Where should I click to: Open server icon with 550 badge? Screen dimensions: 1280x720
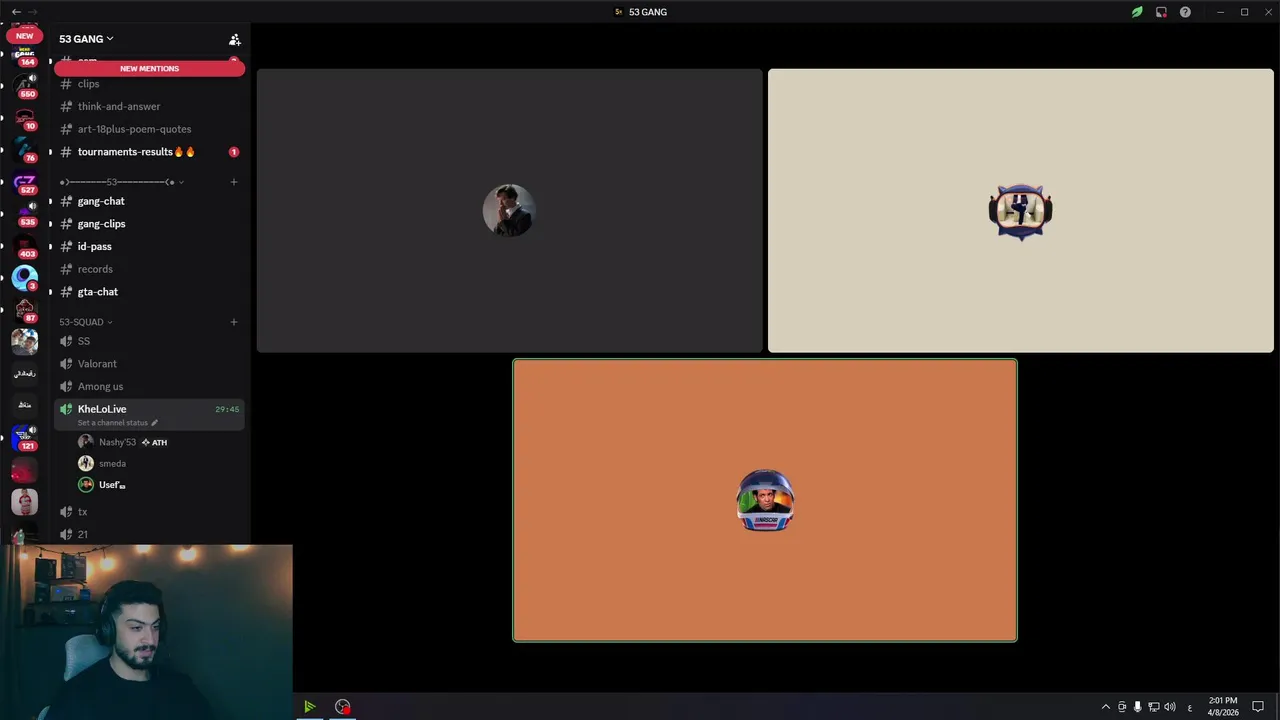pos(24,86)
